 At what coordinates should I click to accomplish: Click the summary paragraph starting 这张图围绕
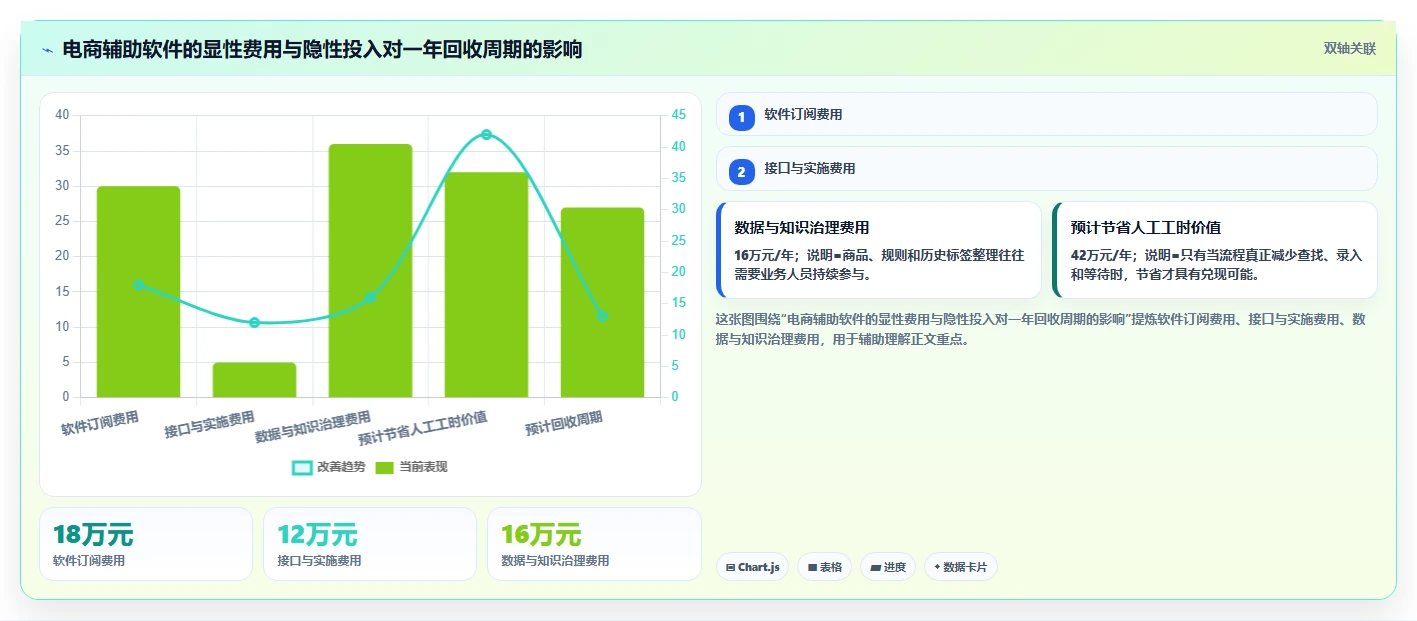[1040, 329]
